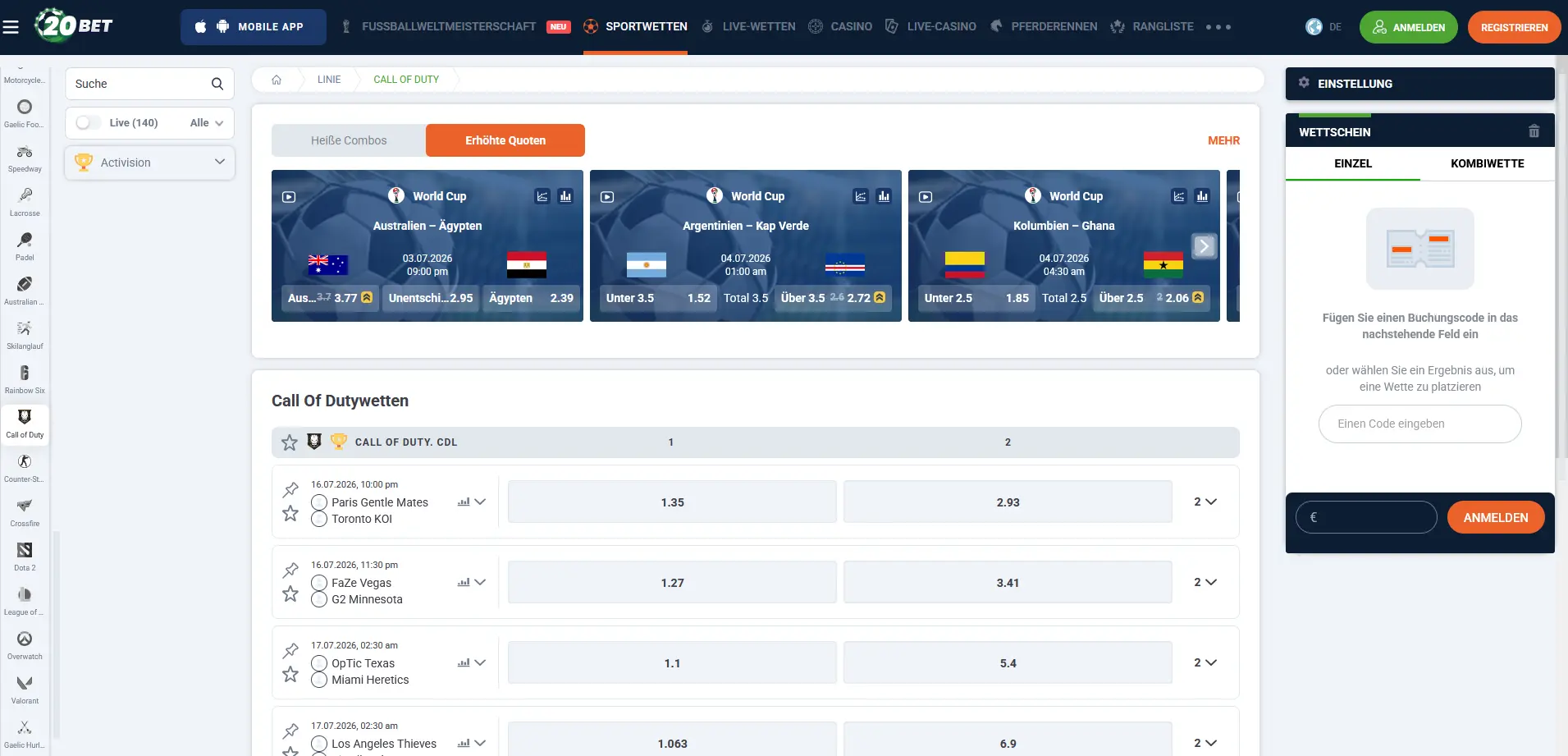Click the Einen Code eingeben field
This screenshot has width=1568, height=756.
click(1420, 424)
